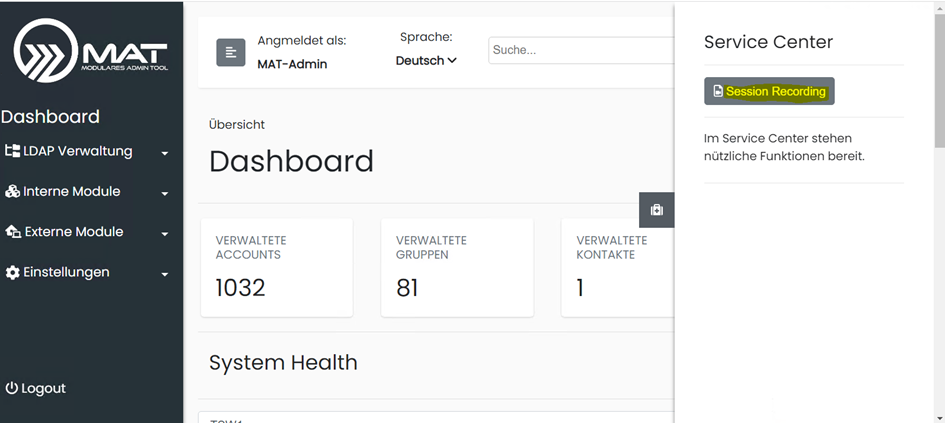Expand the Einstellungen caret arrow

point(164,274)
